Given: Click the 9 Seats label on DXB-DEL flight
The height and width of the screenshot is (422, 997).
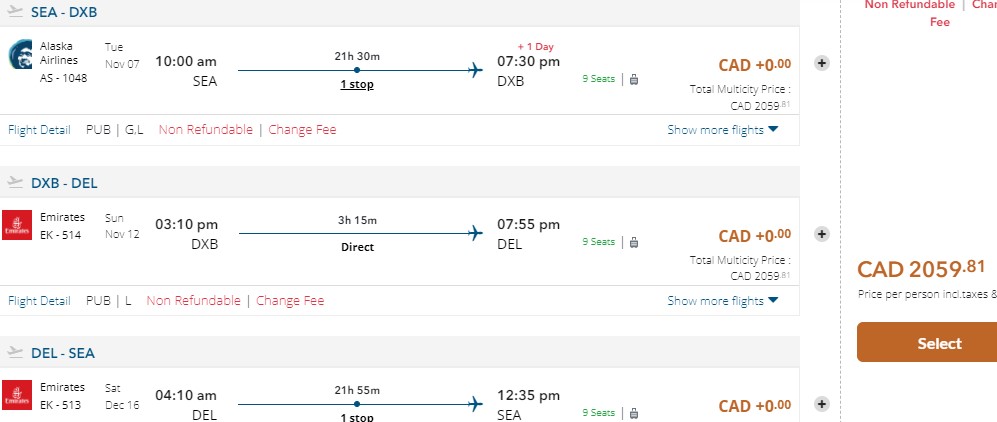Looking at the screenshot, I should click(598, 242).
